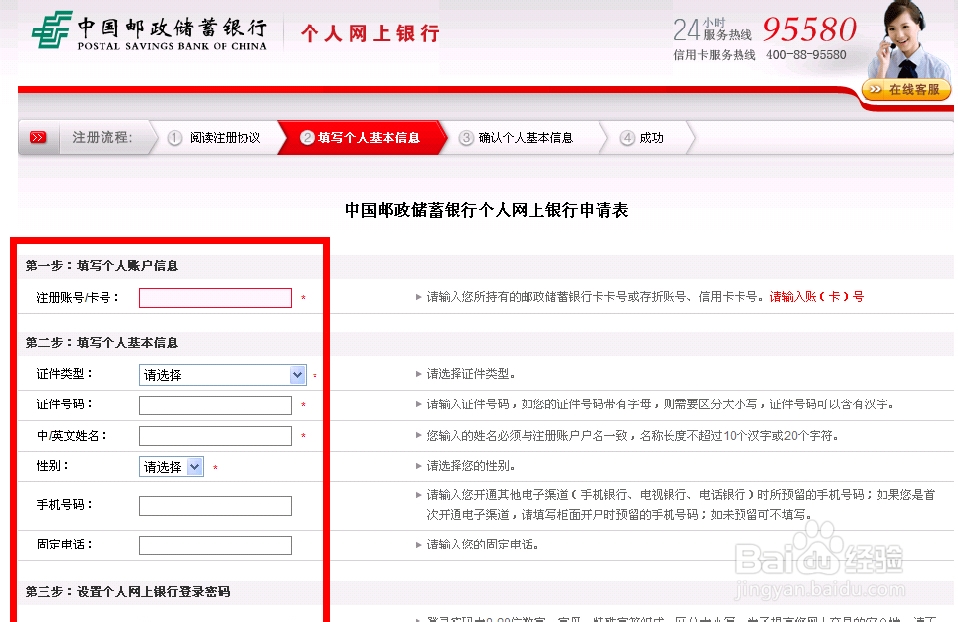Focus the 中/英文姓名 input field
The image size is (958, 622).
pyautogui.click(x=215, y=436)
